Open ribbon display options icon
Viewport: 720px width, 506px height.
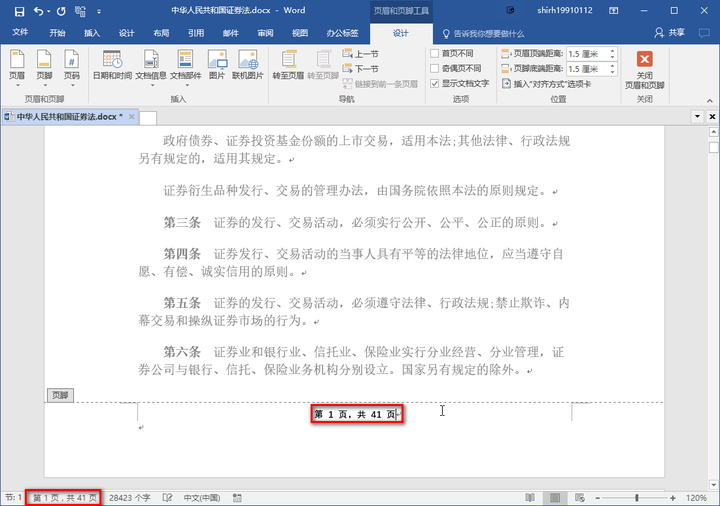pos(613,11)
